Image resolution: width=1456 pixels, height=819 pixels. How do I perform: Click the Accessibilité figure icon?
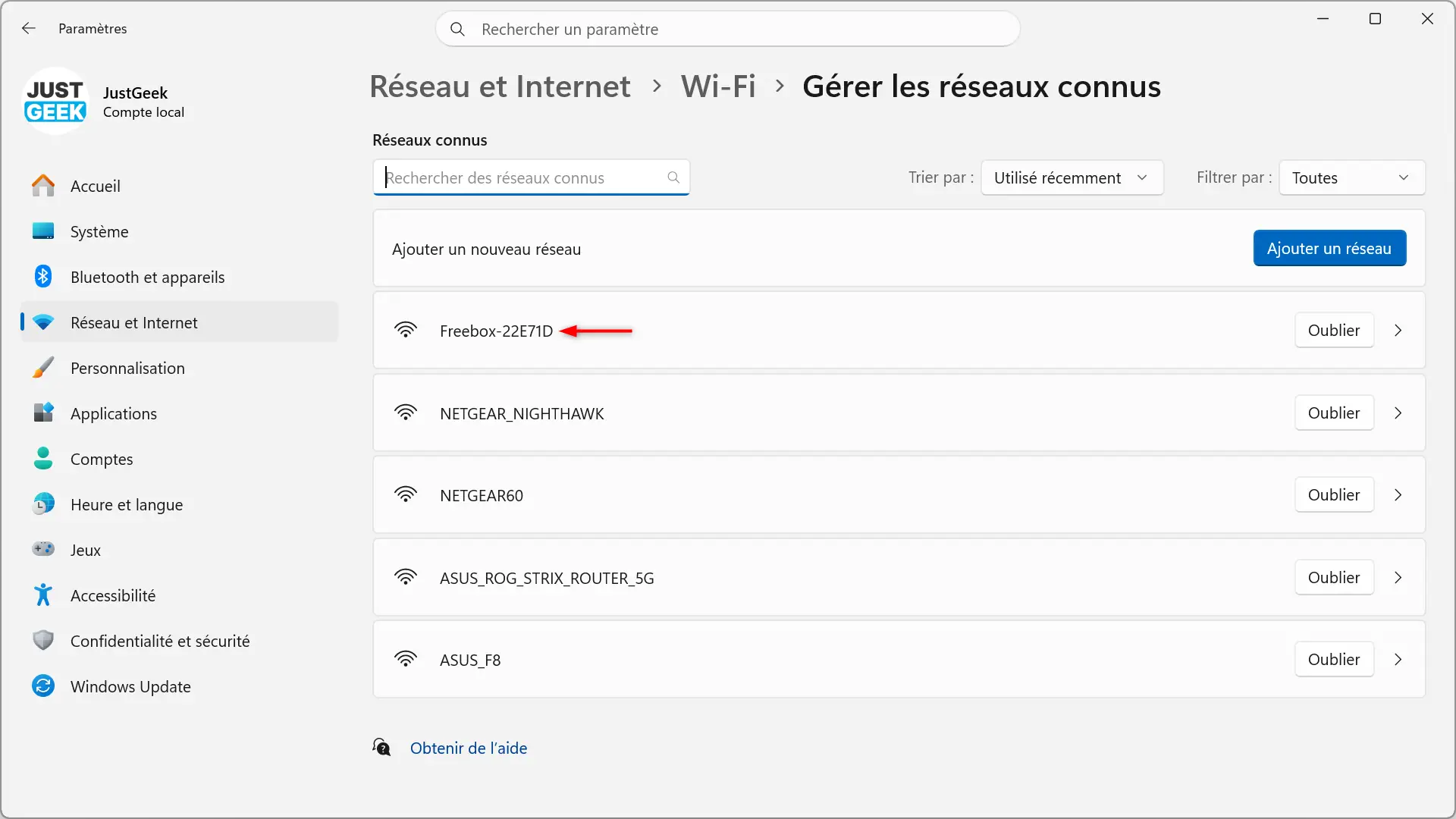pos(43,595)
